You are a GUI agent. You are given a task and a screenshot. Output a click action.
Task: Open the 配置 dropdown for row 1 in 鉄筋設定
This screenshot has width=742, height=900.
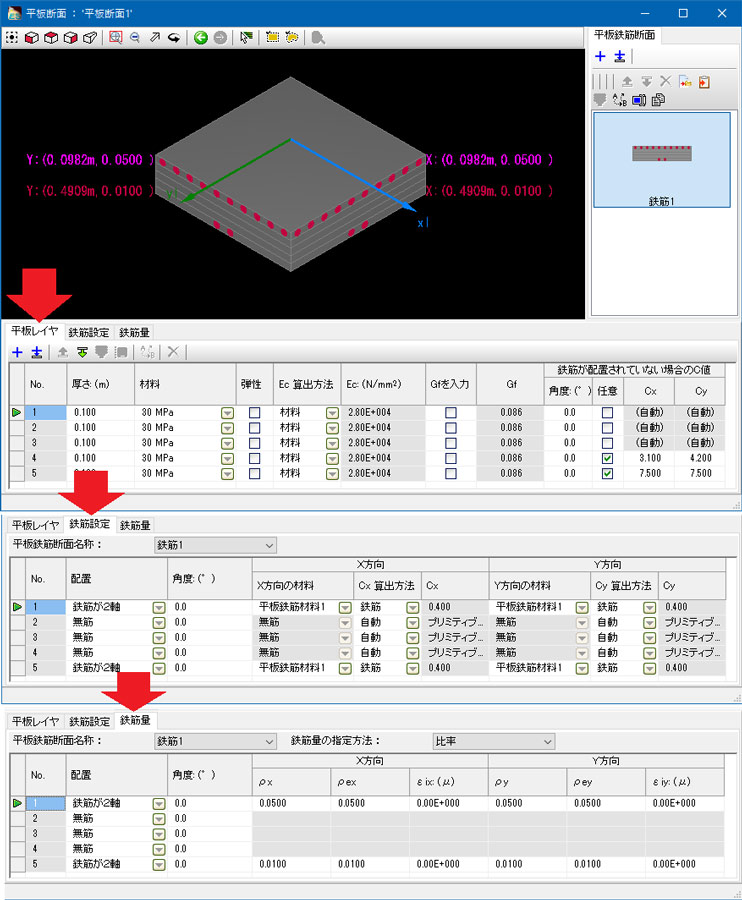tap(159, 607)
